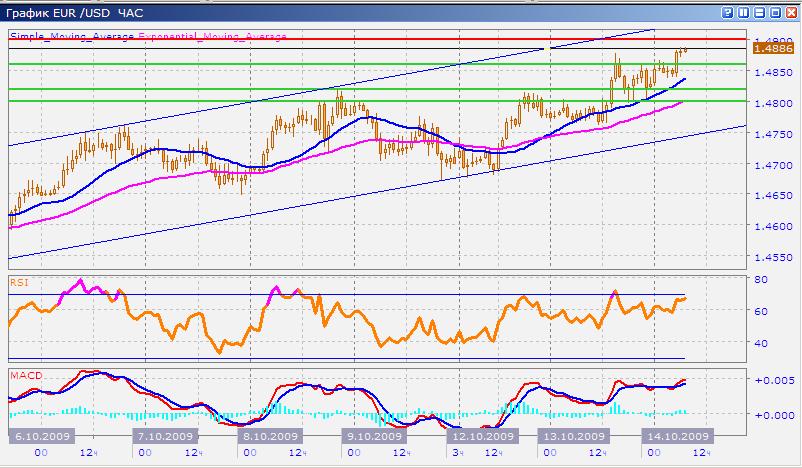Viewport: 802px width, 468px height.
Task: Select the 12.10.2009 date marker
Action: pyautogui.click(x=484, y=437)
